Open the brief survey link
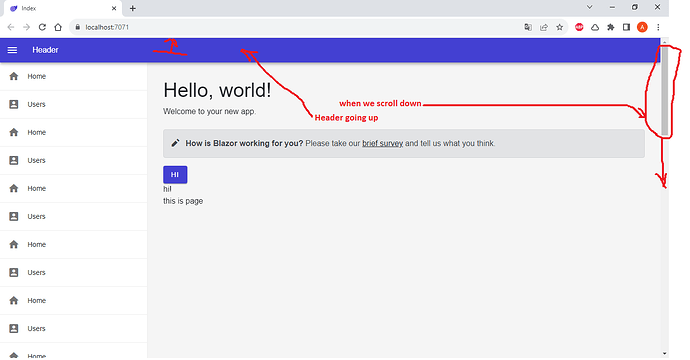This screenshot has width=690, height=360. (x=382, y=143)
